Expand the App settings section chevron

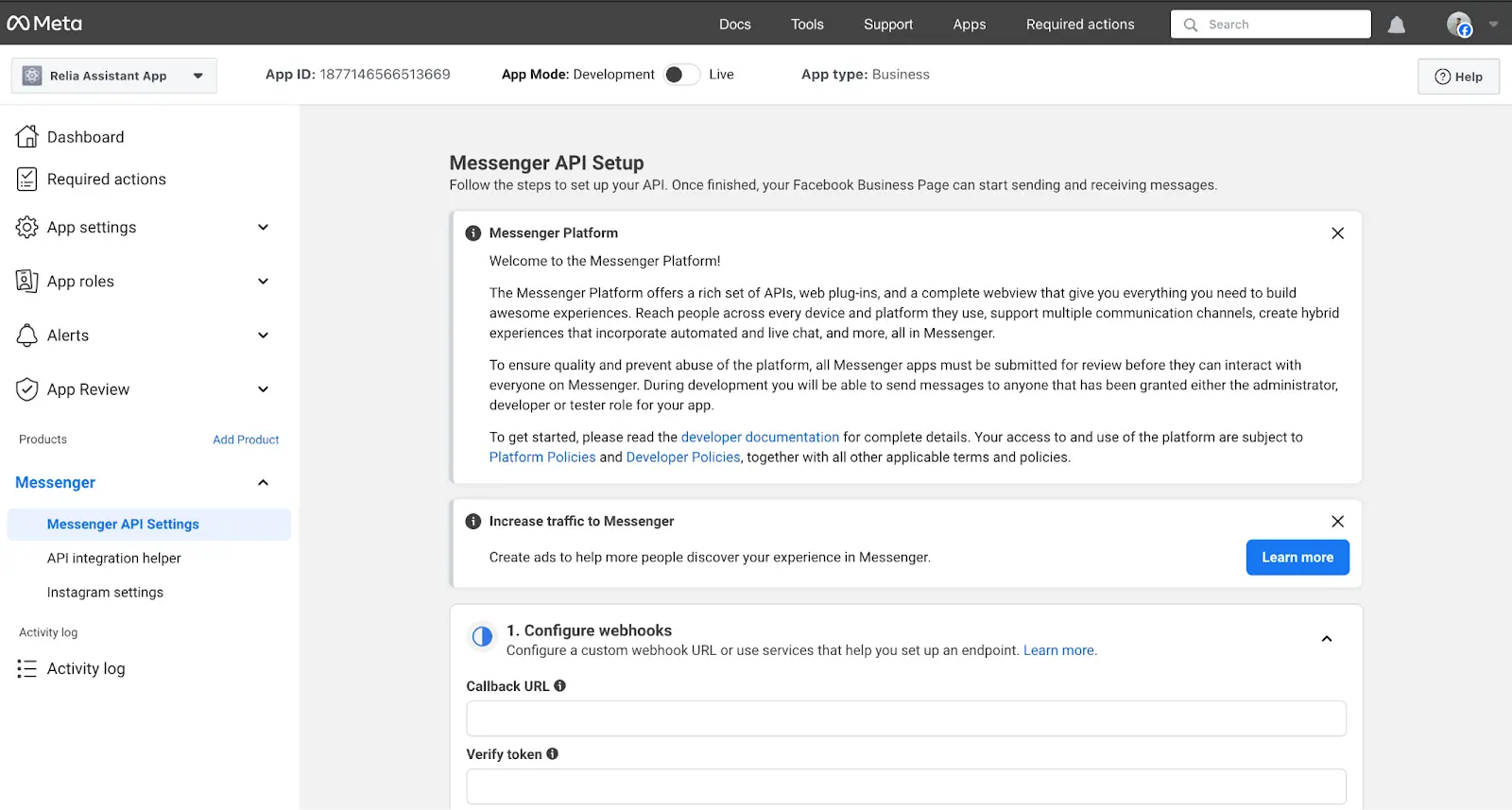[x=264, y=228]
